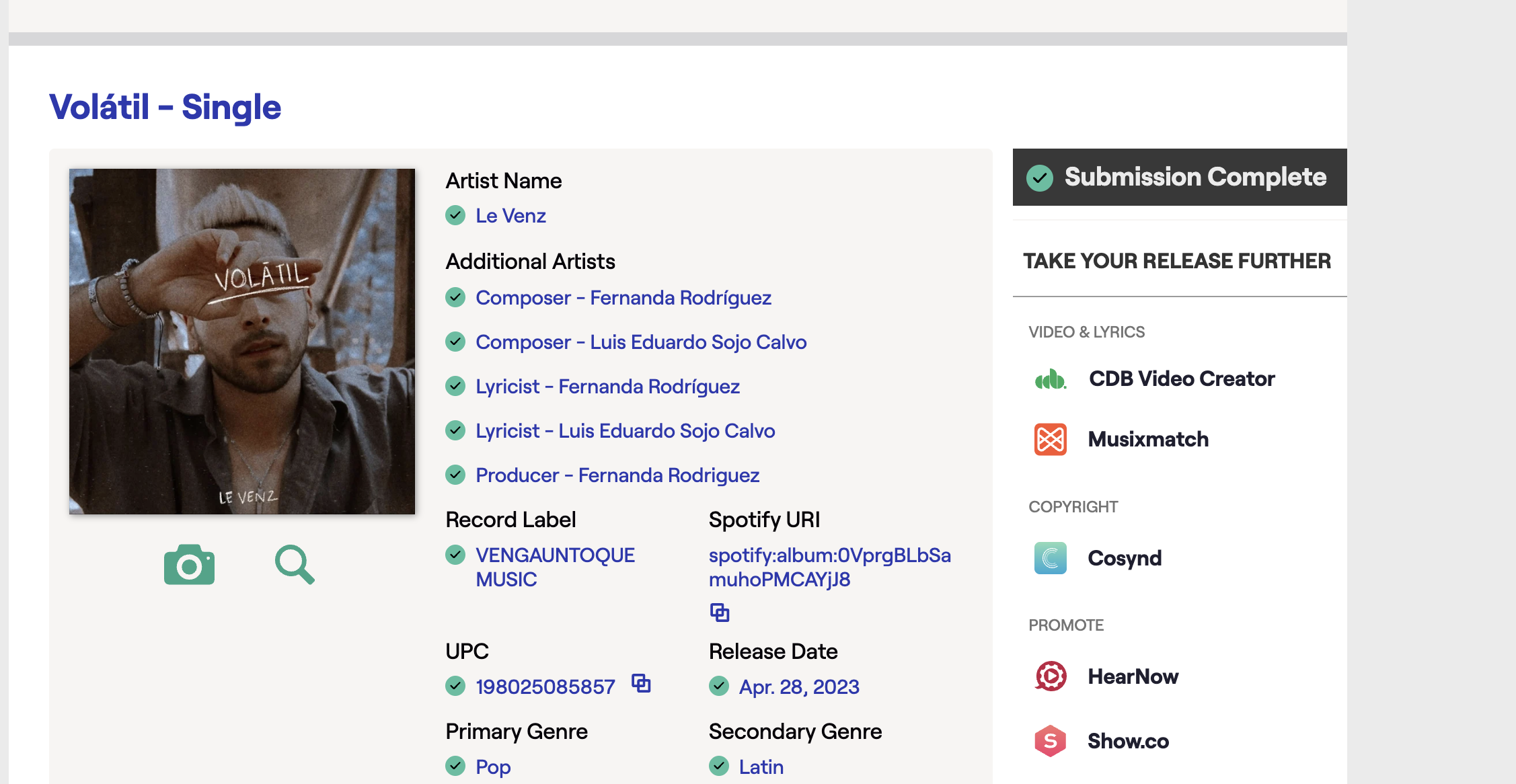Click the UPC number 198025085857
The height and width of the screenshot is (784, 1516).
tap(545, 687)
